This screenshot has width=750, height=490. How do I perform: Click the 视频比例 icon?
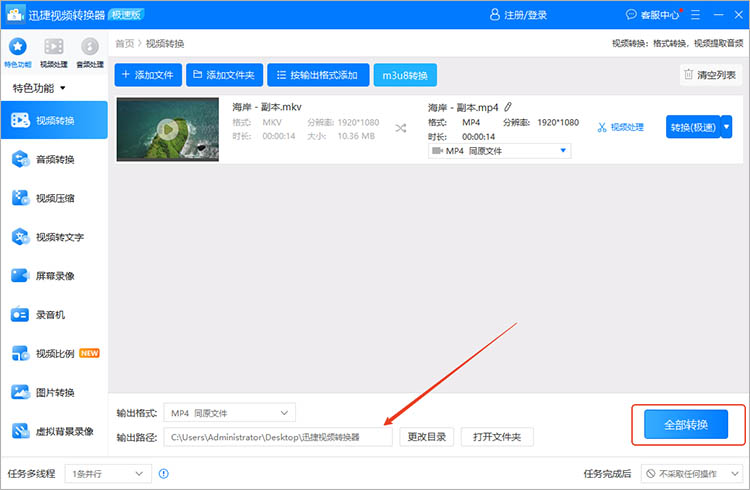tap(20, 354)
